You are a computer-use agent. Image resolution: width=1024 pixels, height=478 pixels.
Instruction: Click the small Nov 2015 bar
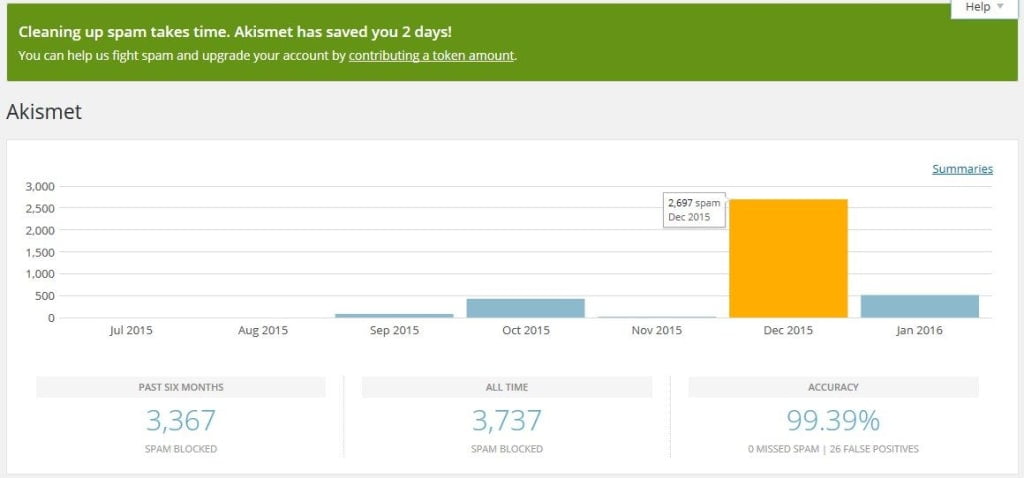[657, 317]
